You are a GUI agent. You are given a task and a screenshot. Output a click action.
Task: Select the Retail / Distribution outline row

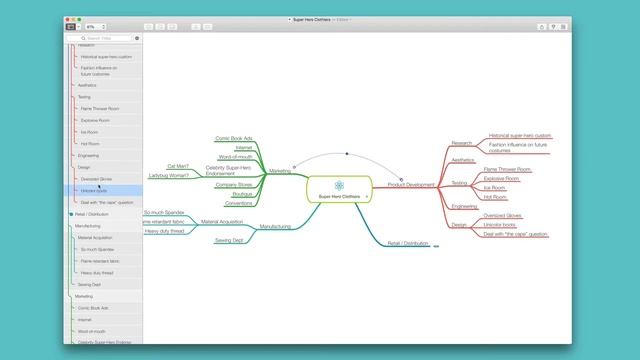[104, 214]
